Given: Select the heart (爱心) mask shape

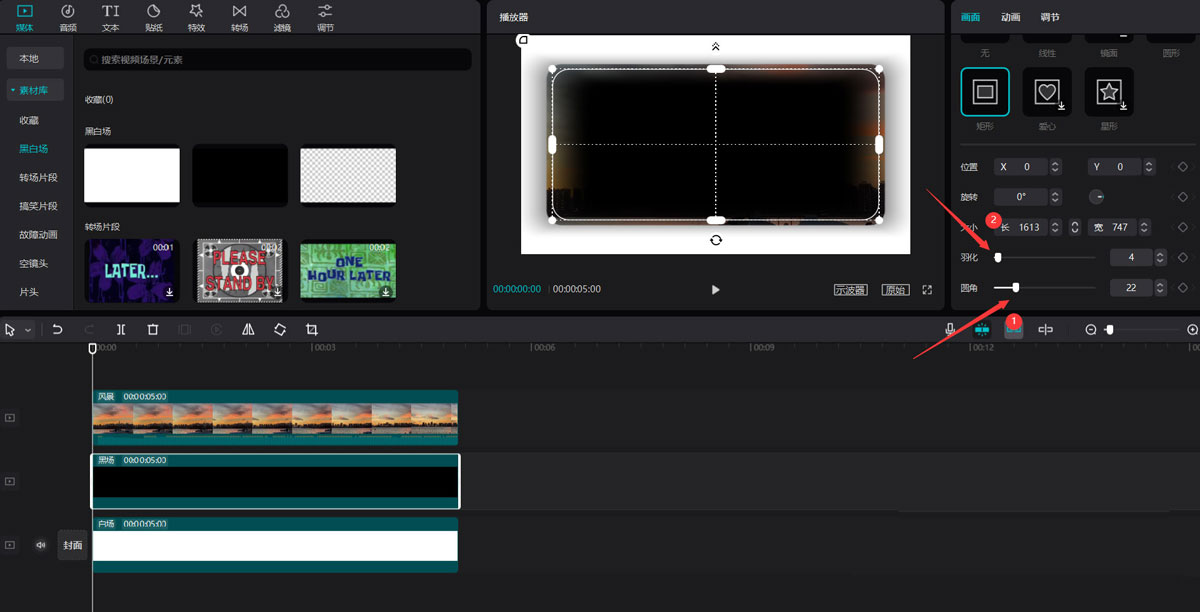Looking at the screenshot, I should 1047,93.
